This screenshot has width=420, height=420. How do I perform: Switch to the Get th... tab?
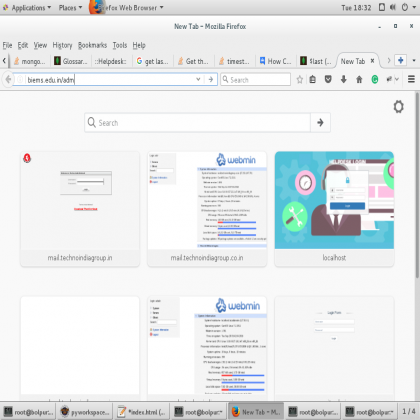[193, 61]
